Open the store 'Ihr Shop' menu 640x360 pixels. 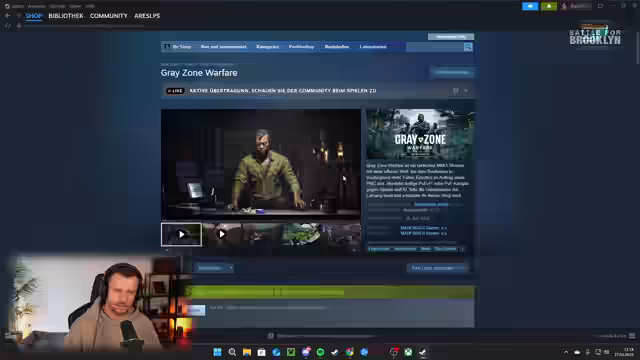coord(181,47)
